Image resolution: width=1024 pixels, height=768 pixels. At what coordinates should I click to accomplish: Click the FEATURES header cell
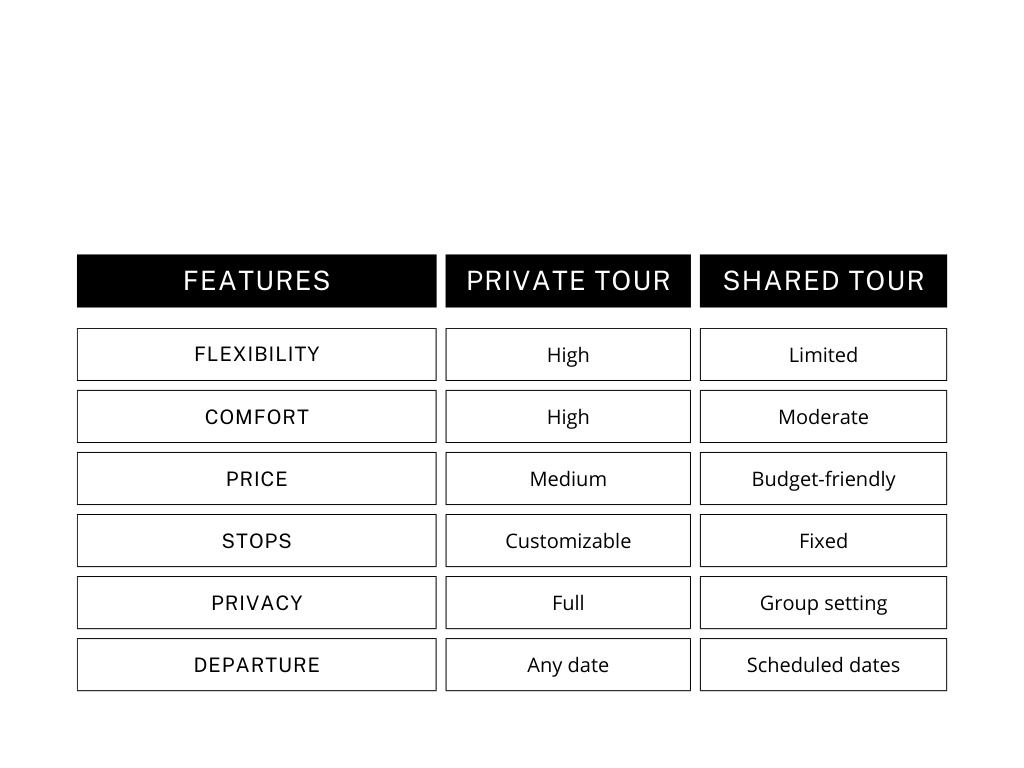(x=257, y=281)
